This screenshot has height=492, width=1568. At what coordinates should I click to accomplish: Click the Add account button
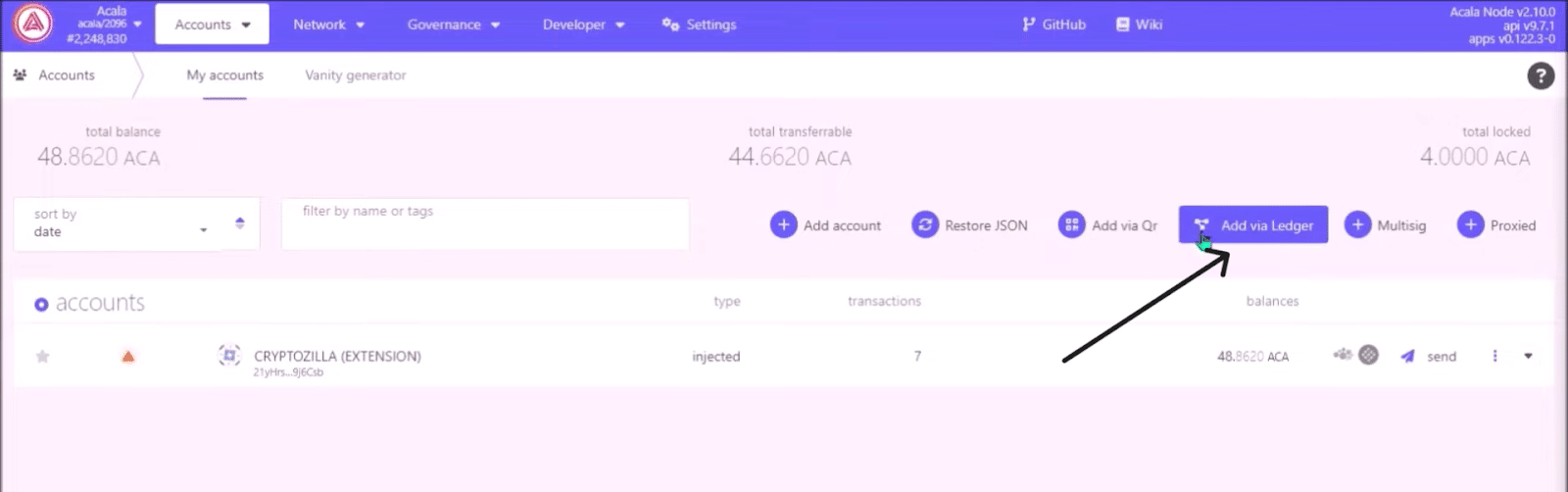click(826, 225)
